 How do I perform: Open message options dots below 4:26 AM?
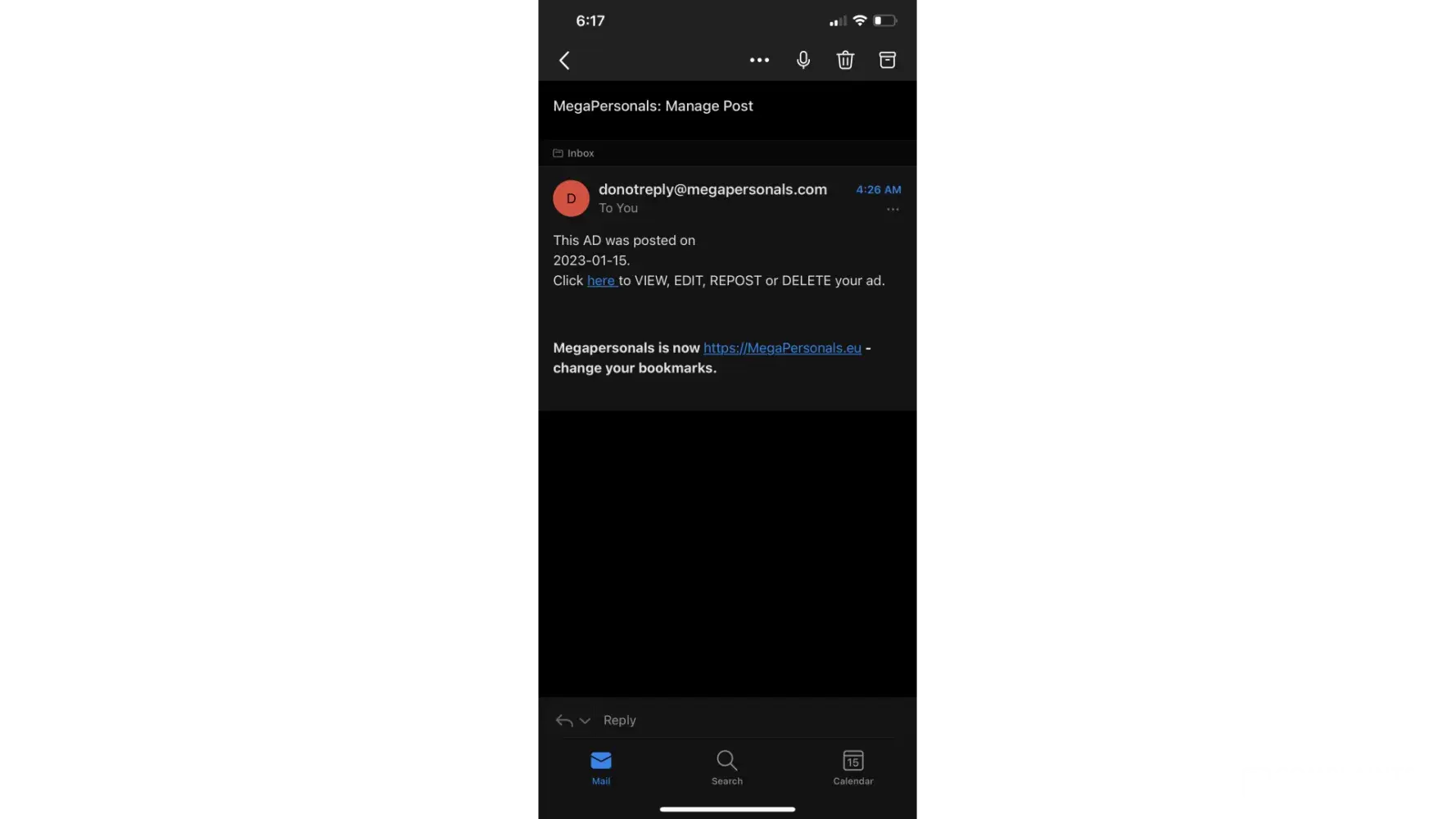tap(893, 210)
